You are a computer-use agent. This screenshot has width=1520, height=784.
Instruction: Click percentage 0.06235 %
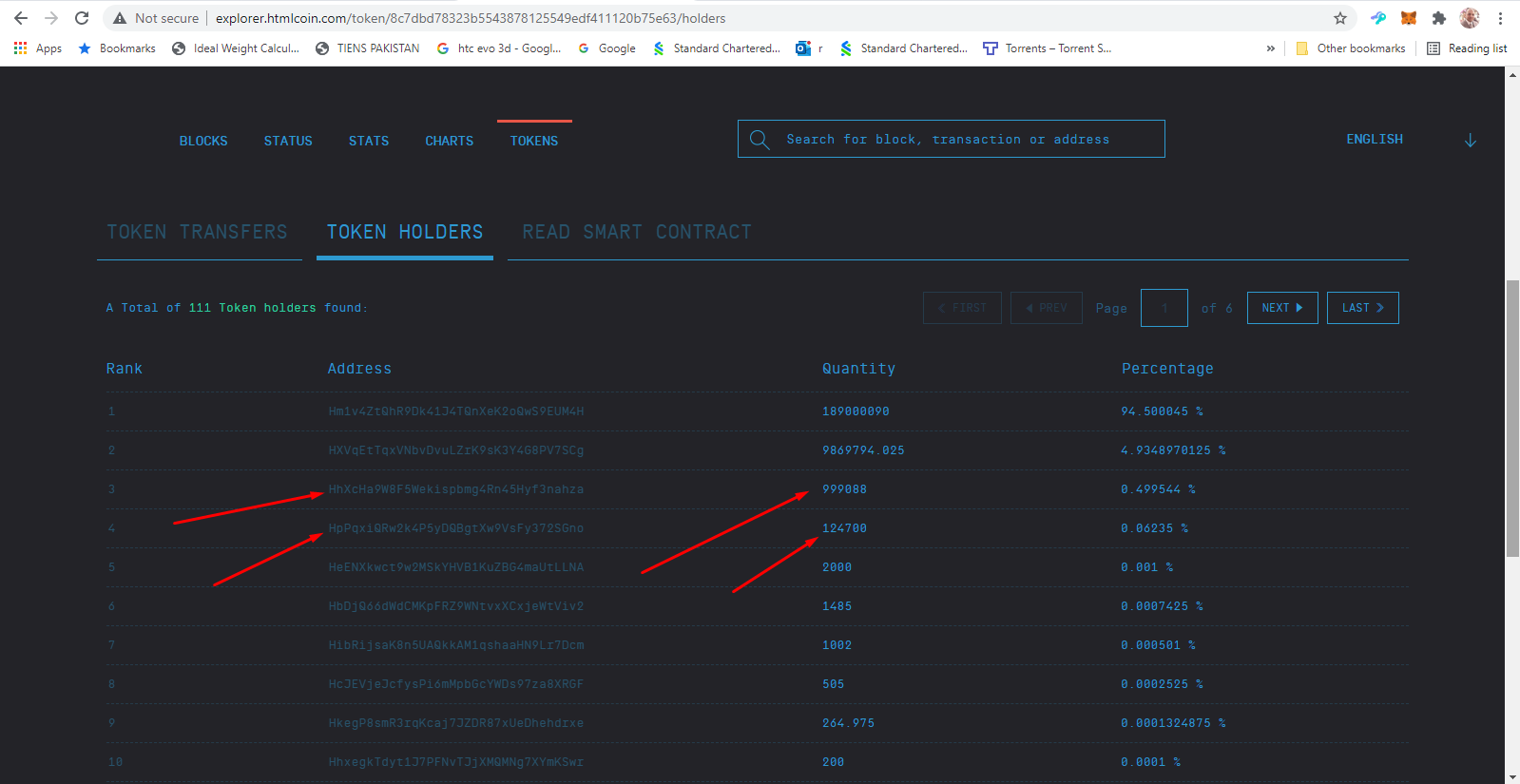coord(1154,528)
